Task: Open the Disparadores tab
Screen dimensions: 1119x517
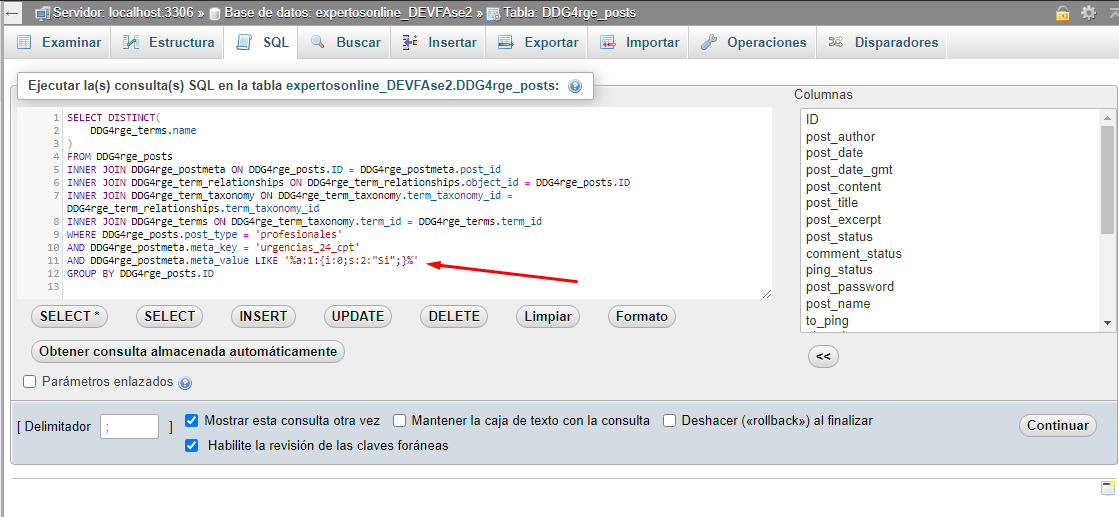Action: click(x=882, y=43)
